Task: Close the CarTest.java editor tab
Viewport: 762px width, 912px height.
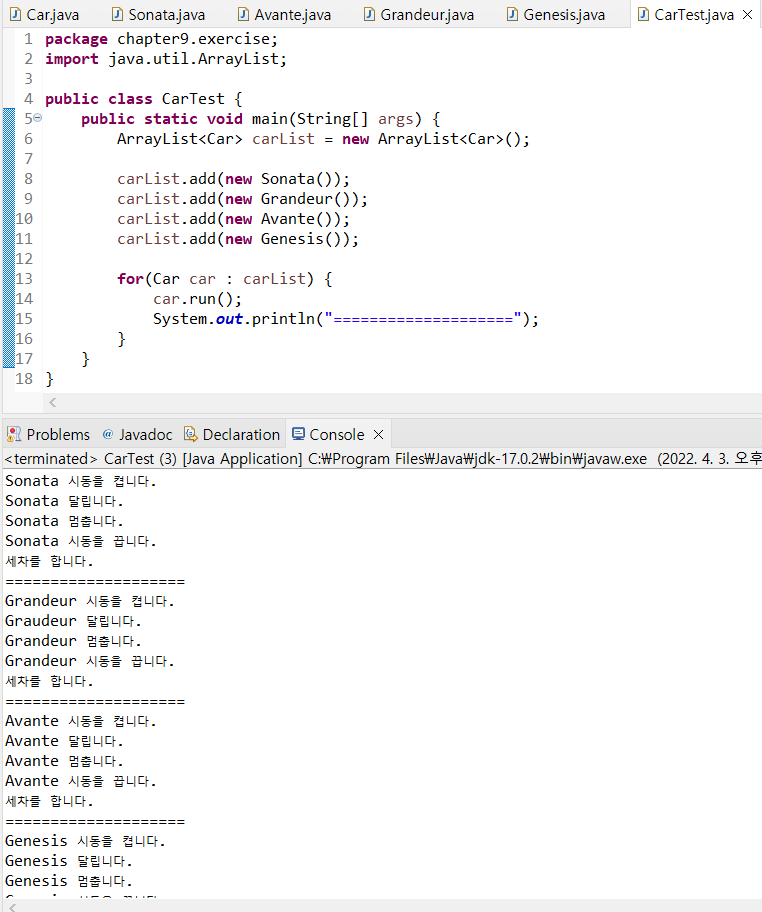Action: [x=747, y=15]
